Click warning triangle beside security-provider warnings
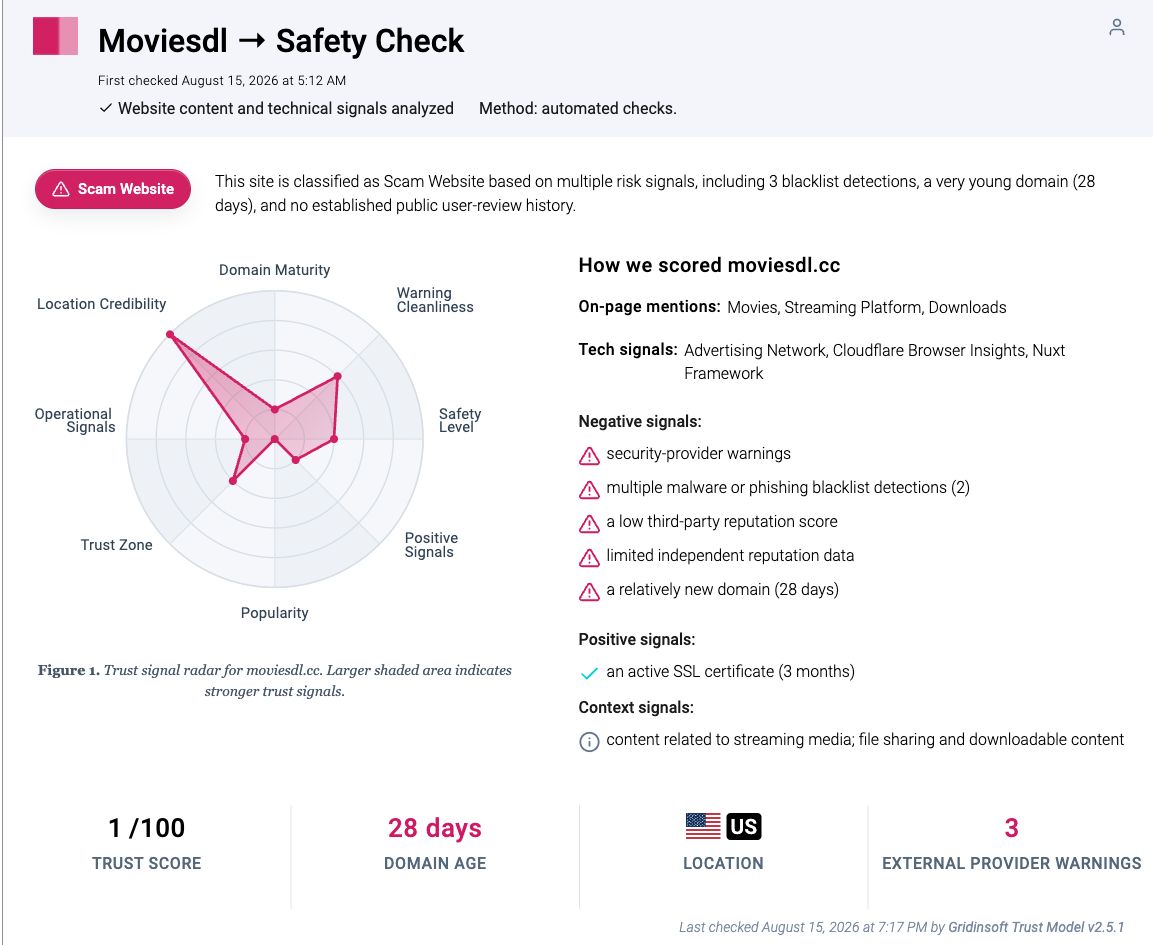Viewport: 1153px width, 945px height. point(589,456)
